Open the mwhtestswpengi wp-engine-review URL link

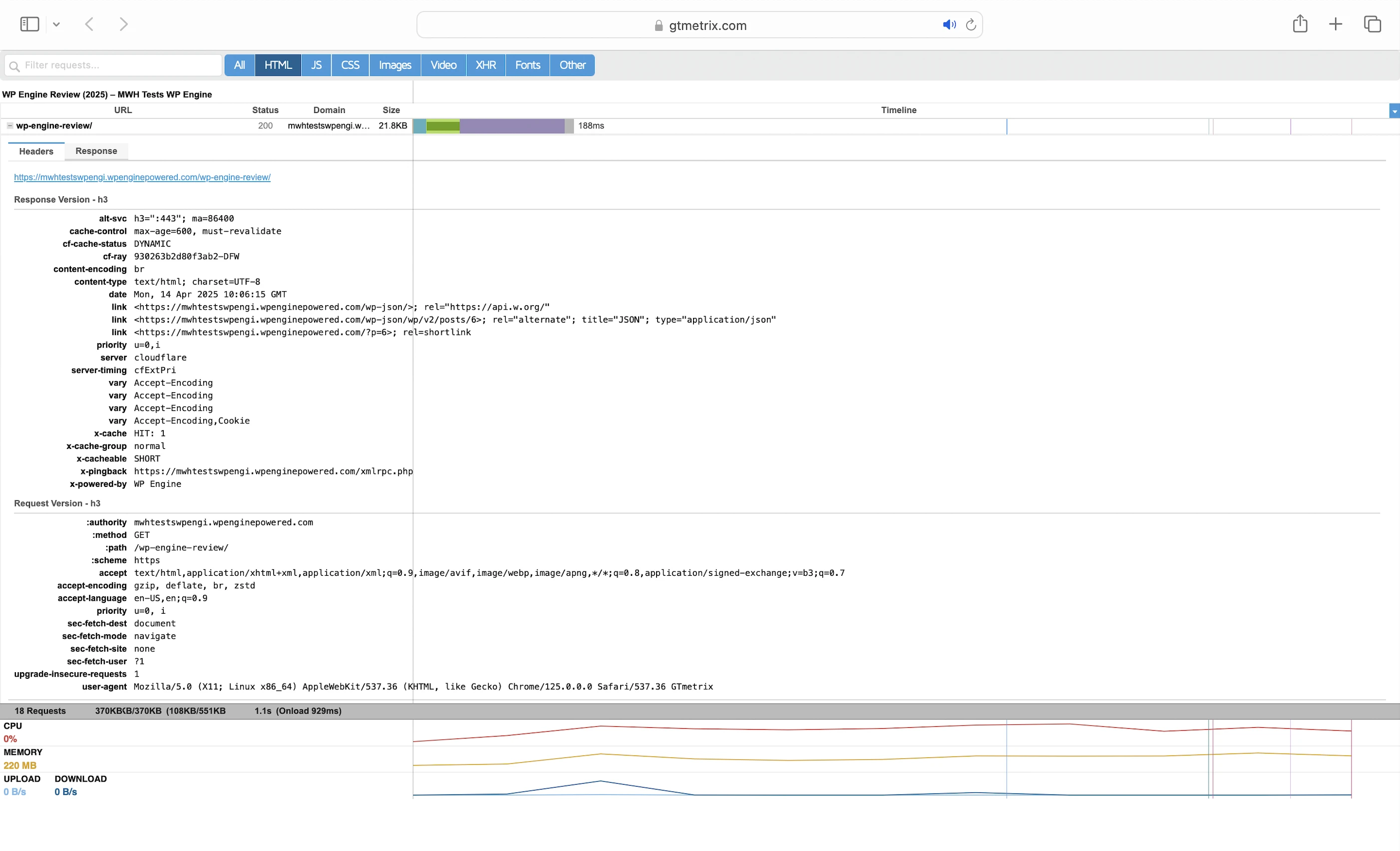point(142,177)
